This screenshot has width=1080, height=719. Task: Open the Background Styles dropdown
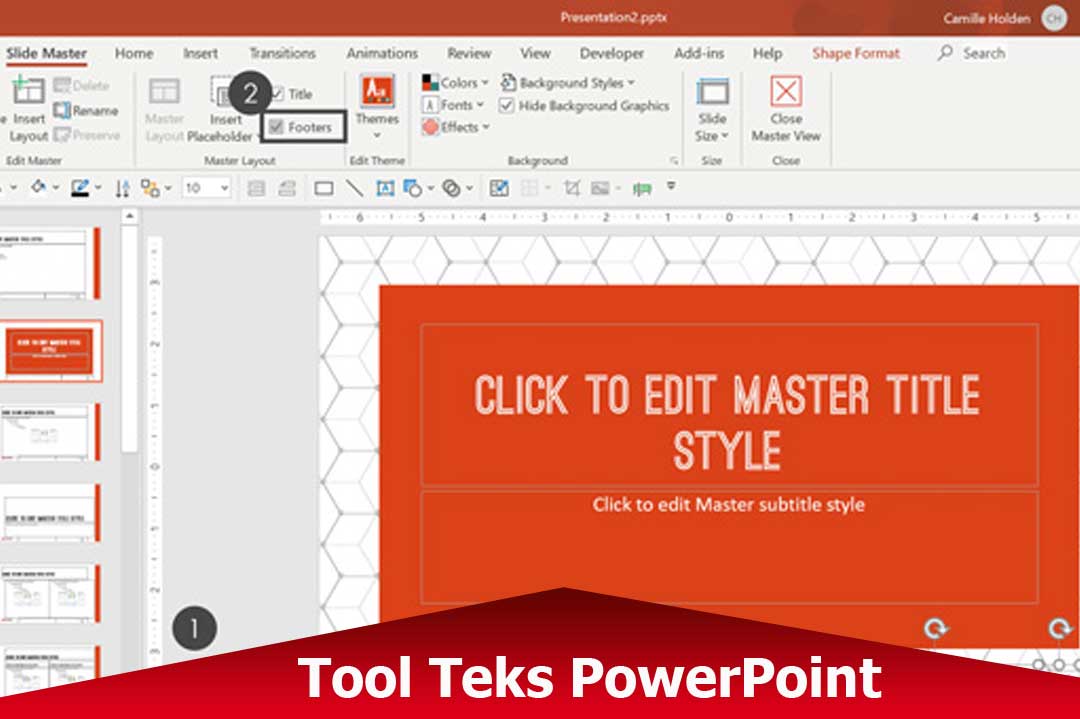tap(568, 83)
